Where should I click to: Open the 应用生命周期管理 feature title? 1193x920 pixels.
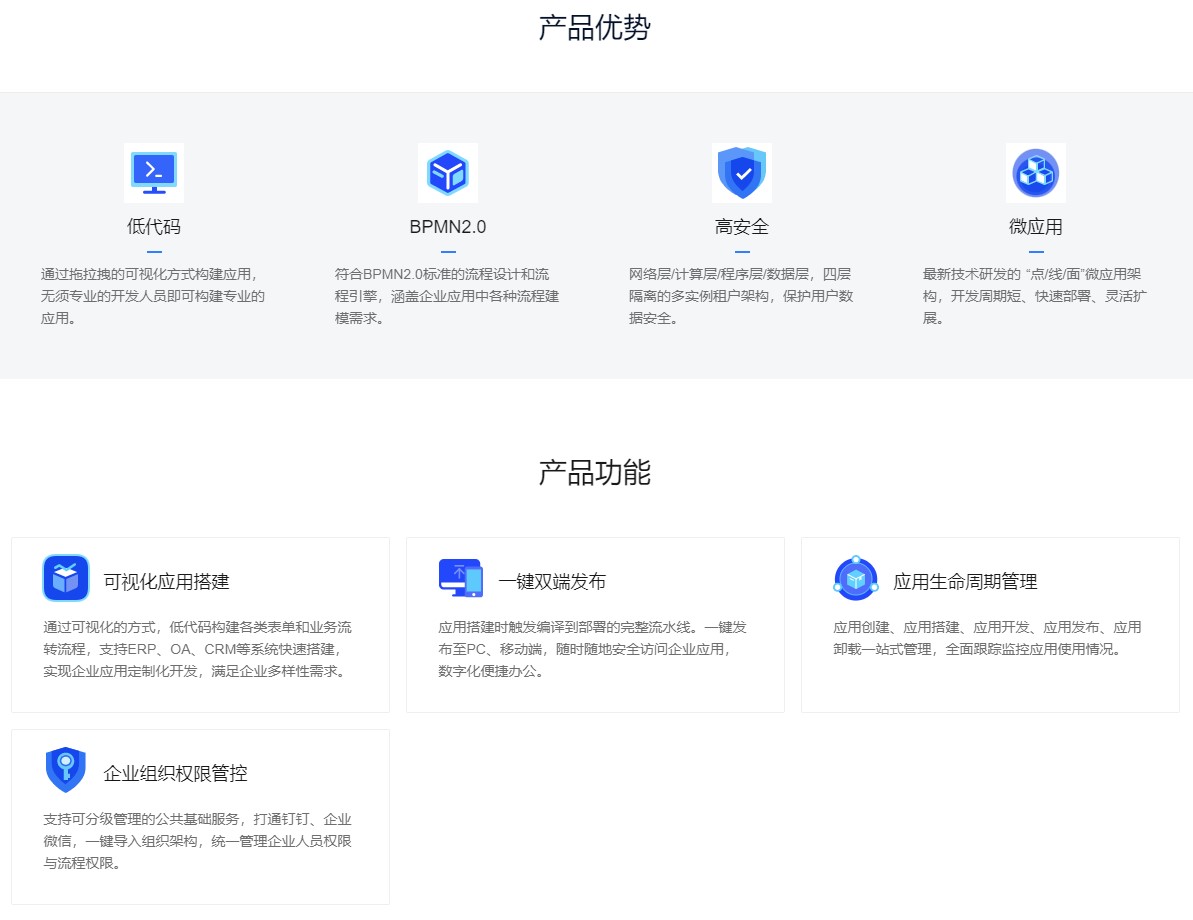[964, 582]
